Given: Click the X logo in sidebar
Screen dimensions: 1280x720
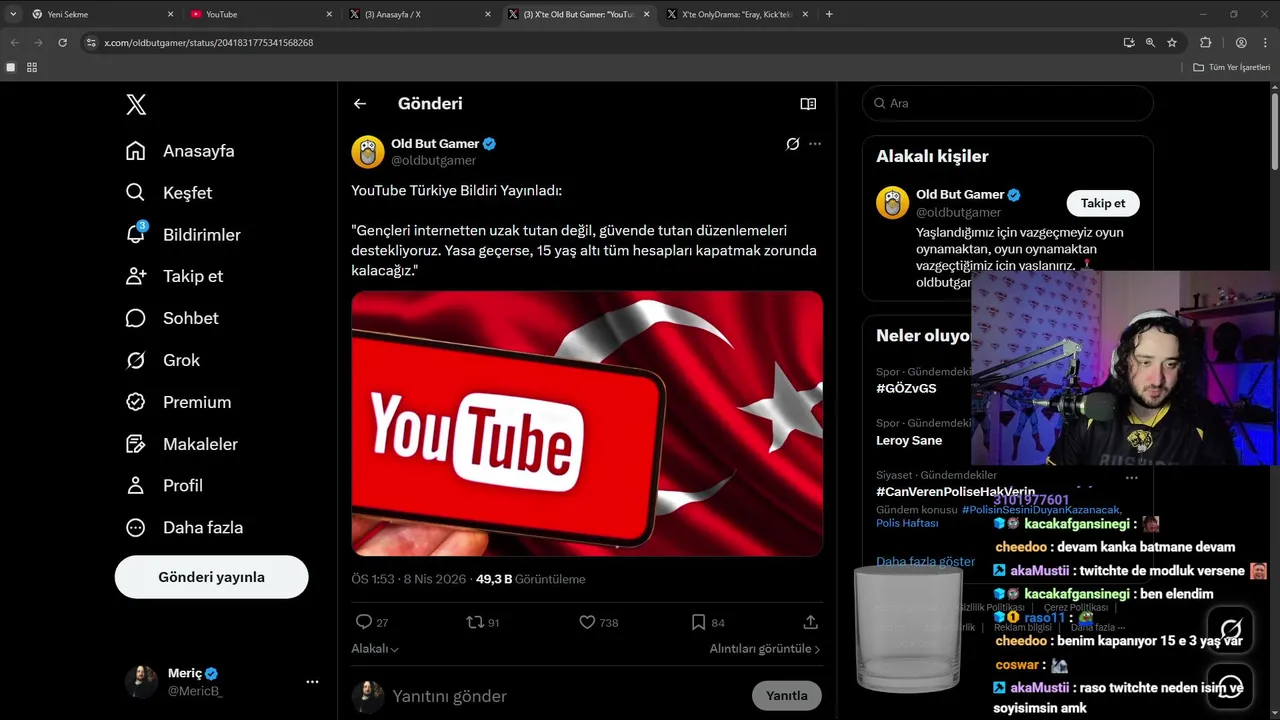Looking at the screenshot, I should [136, 104].
